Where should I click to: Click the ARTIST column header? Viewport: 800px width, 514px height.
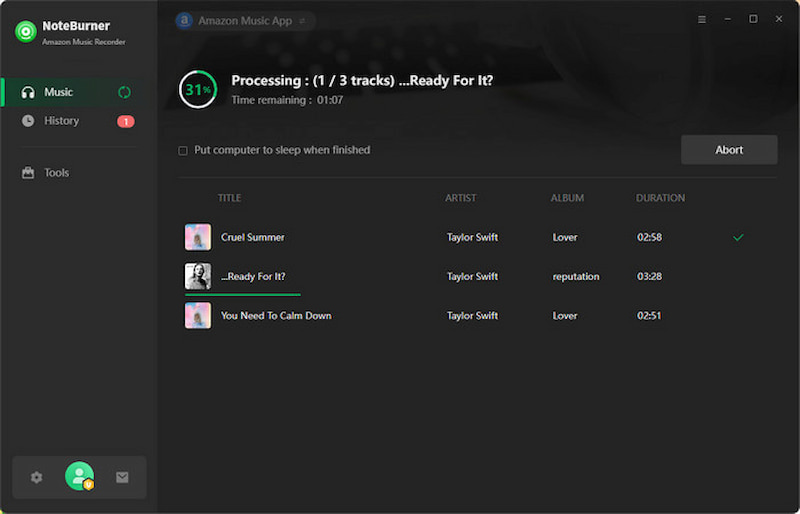[x=461, y=198]
